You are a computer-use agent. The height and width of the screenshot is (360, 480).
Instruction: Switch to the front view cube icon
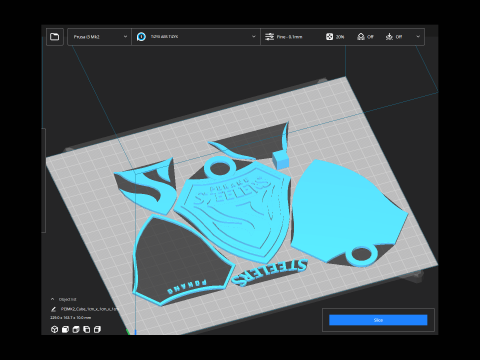coord(65,330)
